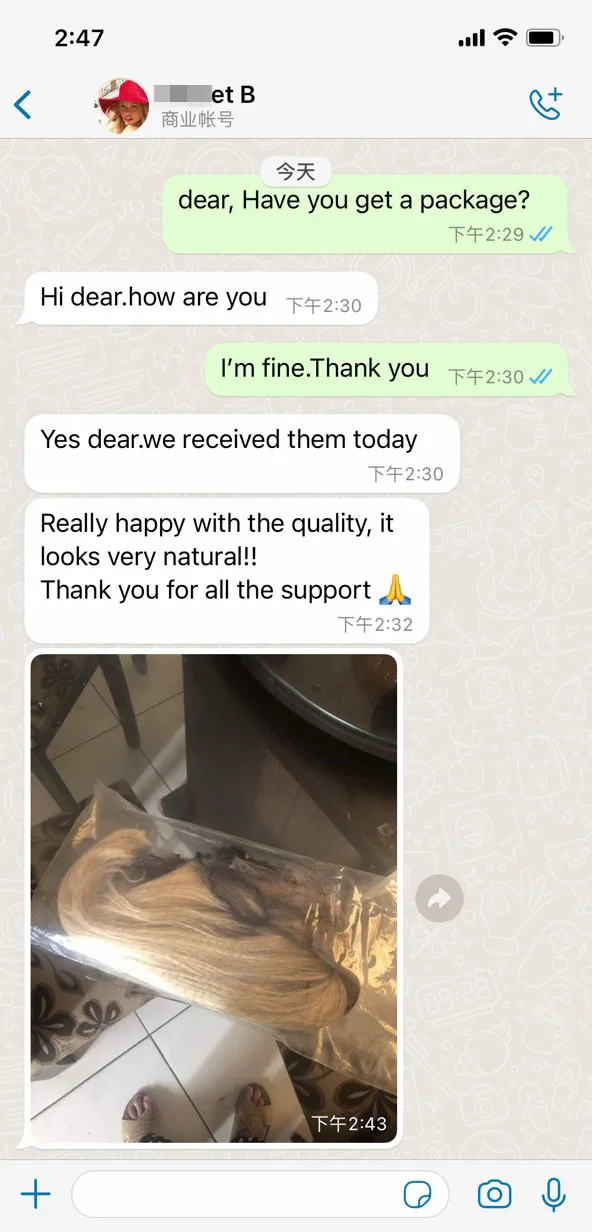The image size is (592, 1232).
Task: Tap the battery indicator in status bar
Action: 545,38
